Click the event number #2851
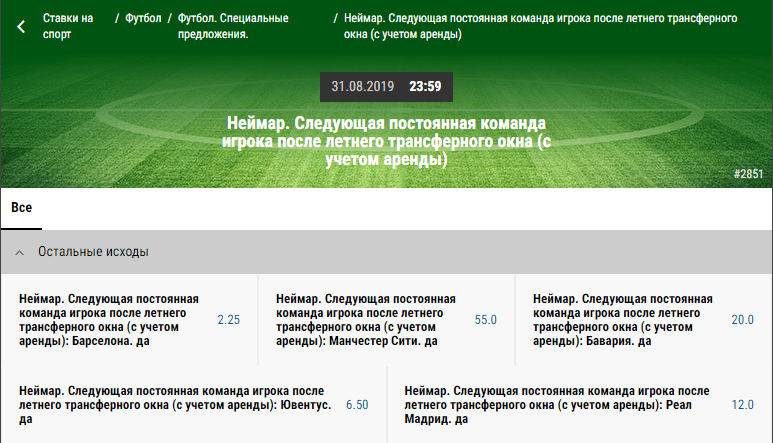 point(748,174)
